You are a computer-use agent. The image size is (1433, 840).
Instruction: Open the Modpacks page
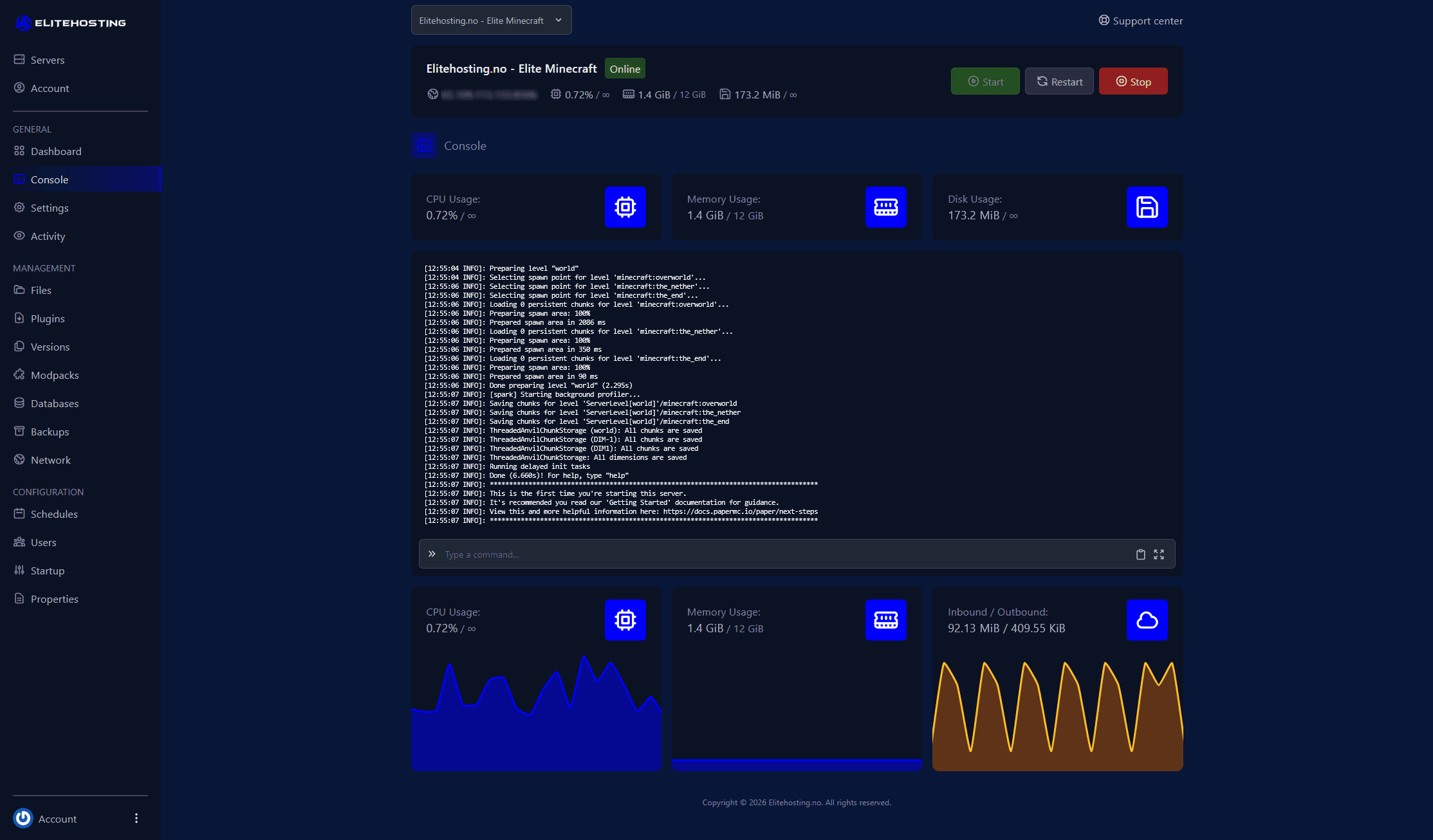point(80,375)
